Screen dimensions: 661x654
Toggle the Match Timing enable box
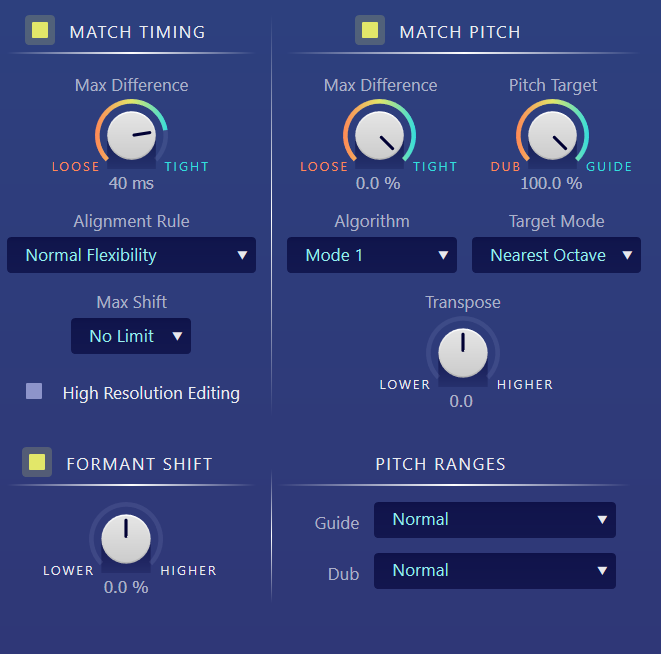(40, 30)
